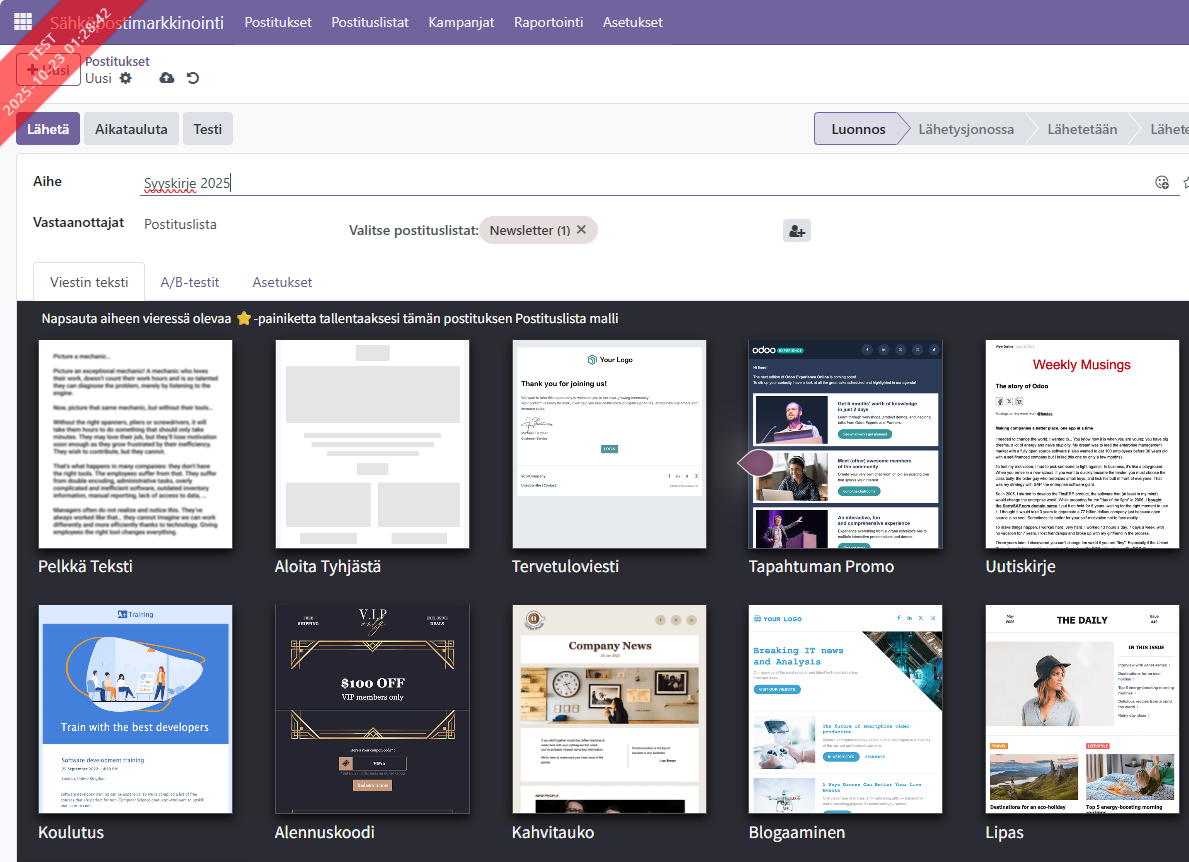The height and width of the screenshot is (862, 1189).
Task: Save the record using the cloud icon
Action: click(x=167, y=78)
